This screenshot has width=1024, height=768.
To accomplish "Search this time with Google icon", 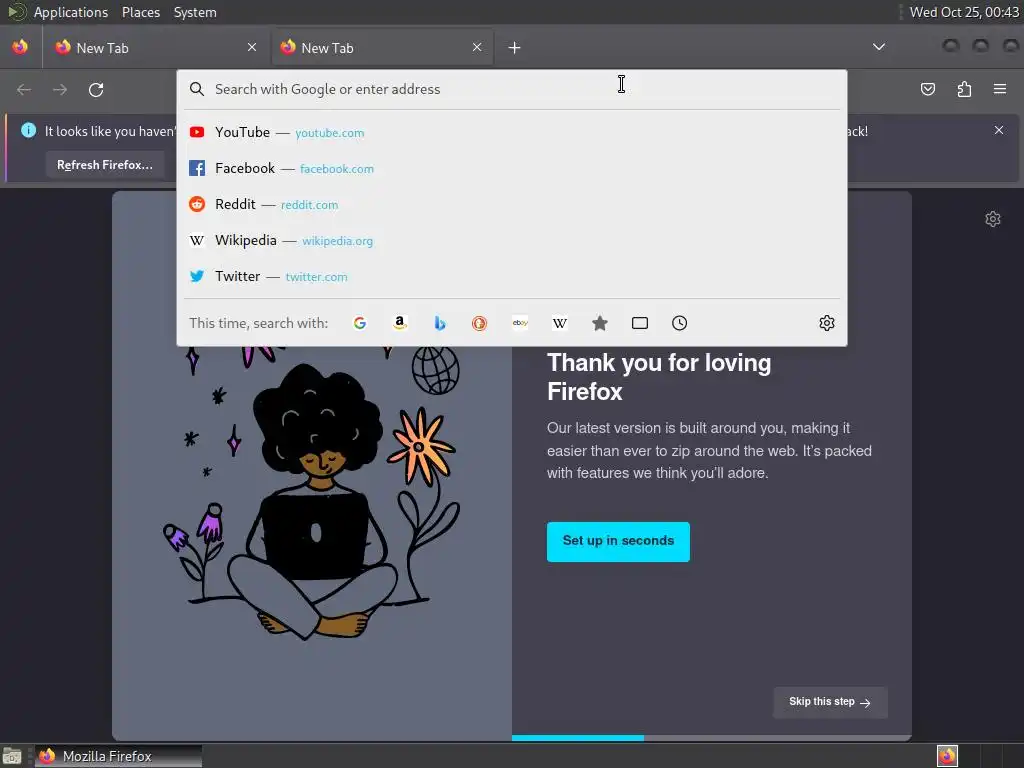I will pos(359,323).
